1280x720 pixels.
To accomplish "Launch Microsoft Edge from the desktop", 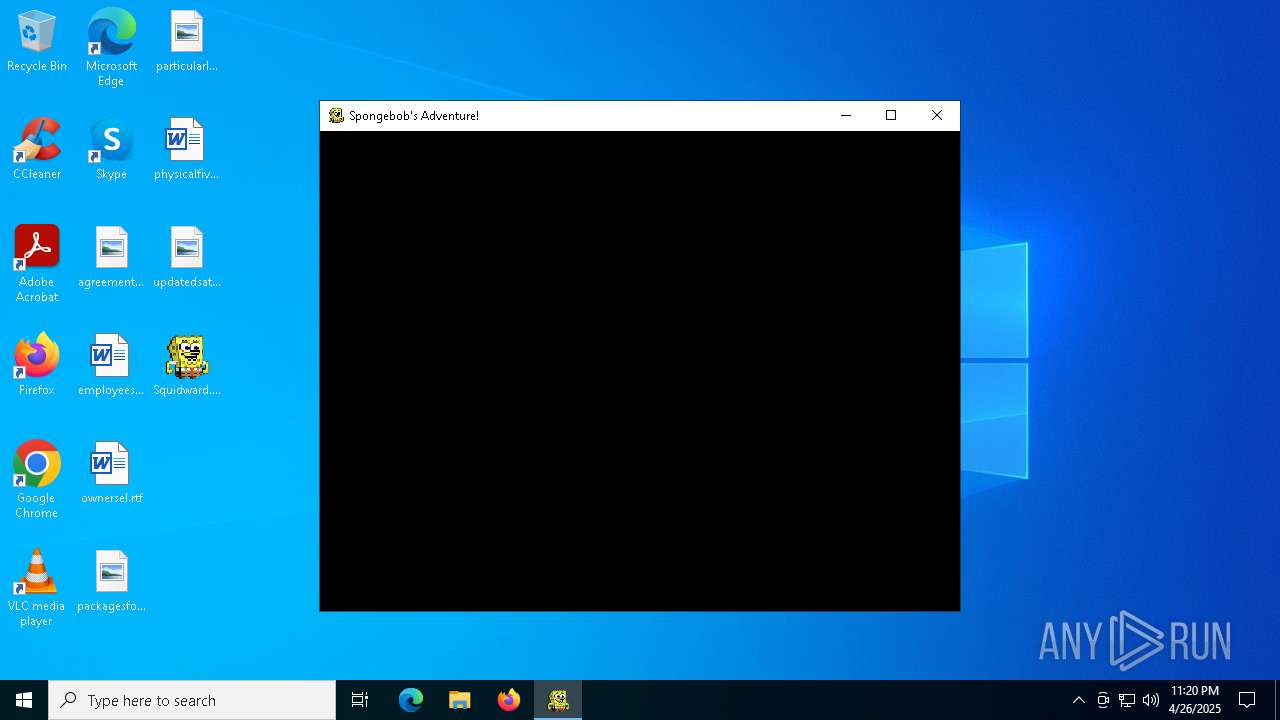I will tap(111, 48).
